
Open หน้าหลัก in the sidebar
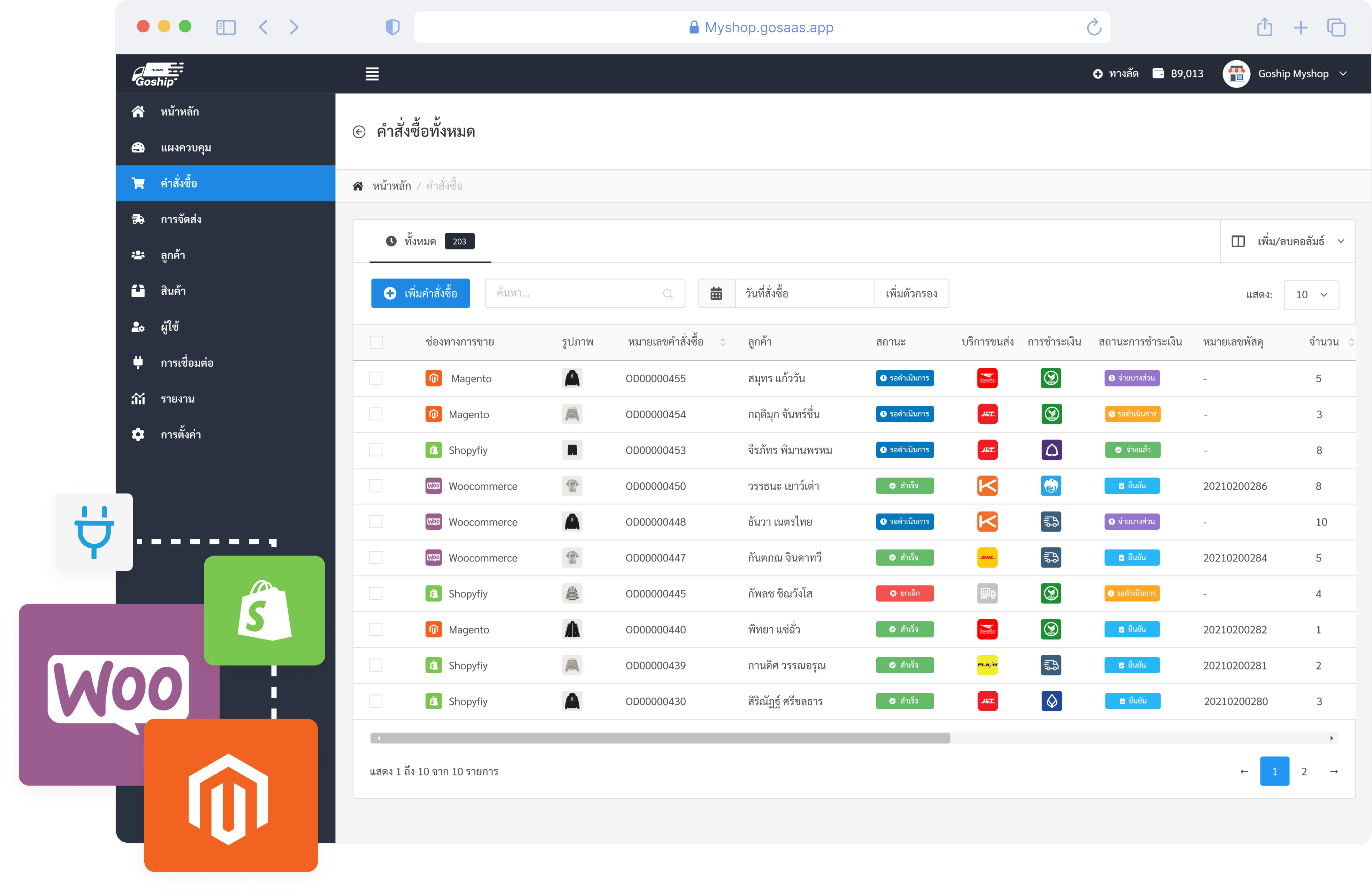click(226, 112)
